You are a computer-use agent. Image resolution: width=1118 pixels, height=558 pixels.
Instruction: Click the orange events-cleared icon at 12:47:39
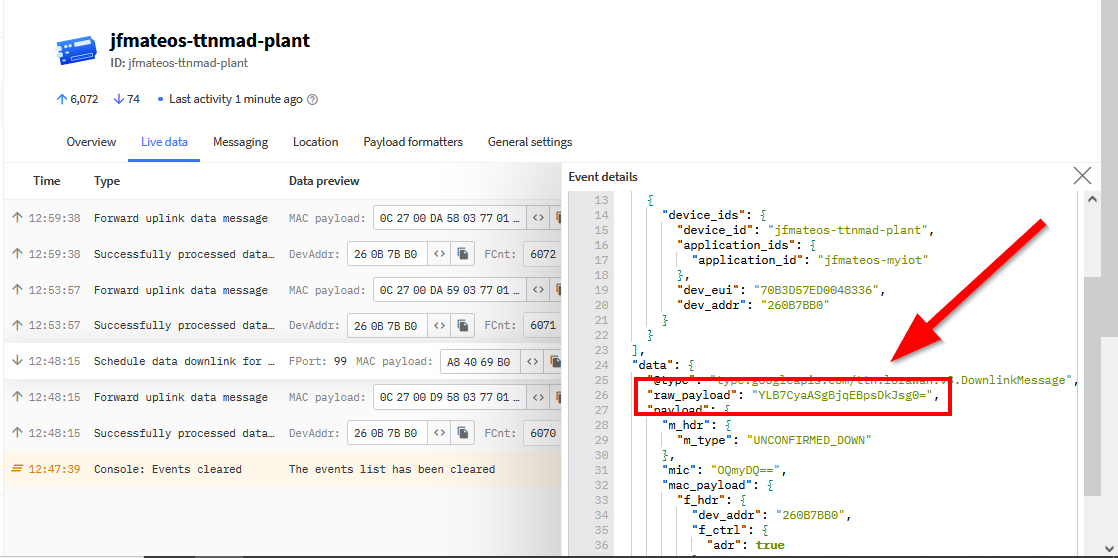(17, 469)
